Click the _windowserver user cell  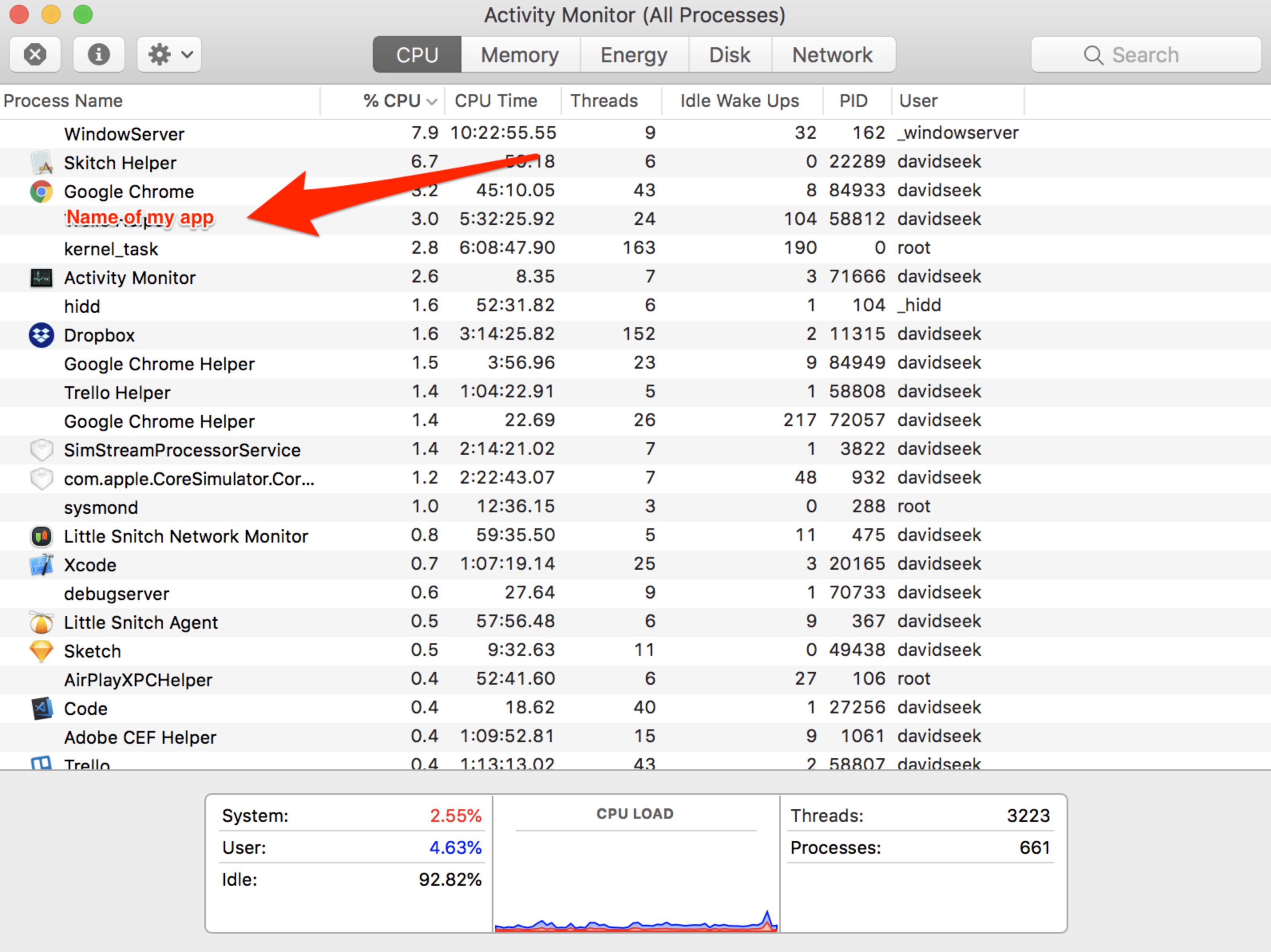coord(958,132)
